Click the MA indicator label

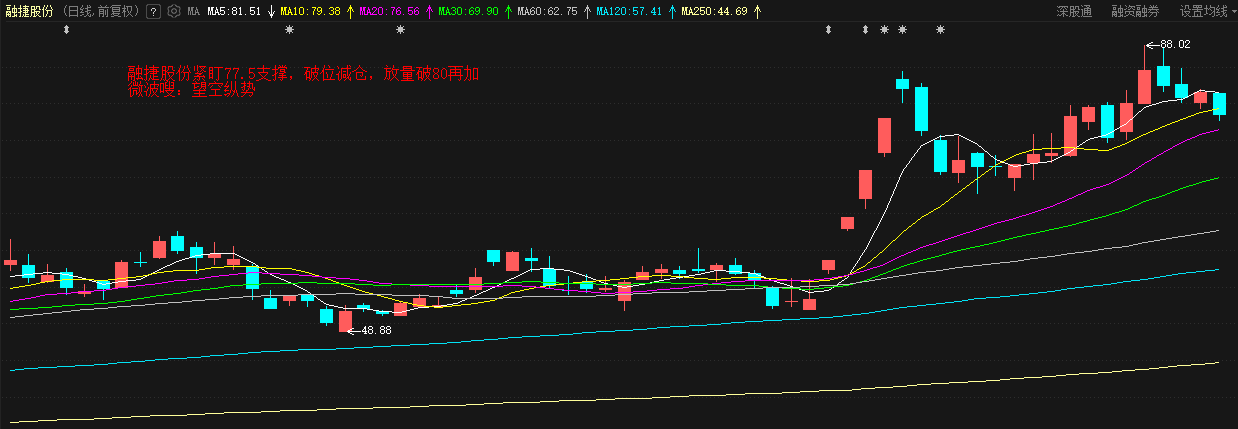point(194,12)
